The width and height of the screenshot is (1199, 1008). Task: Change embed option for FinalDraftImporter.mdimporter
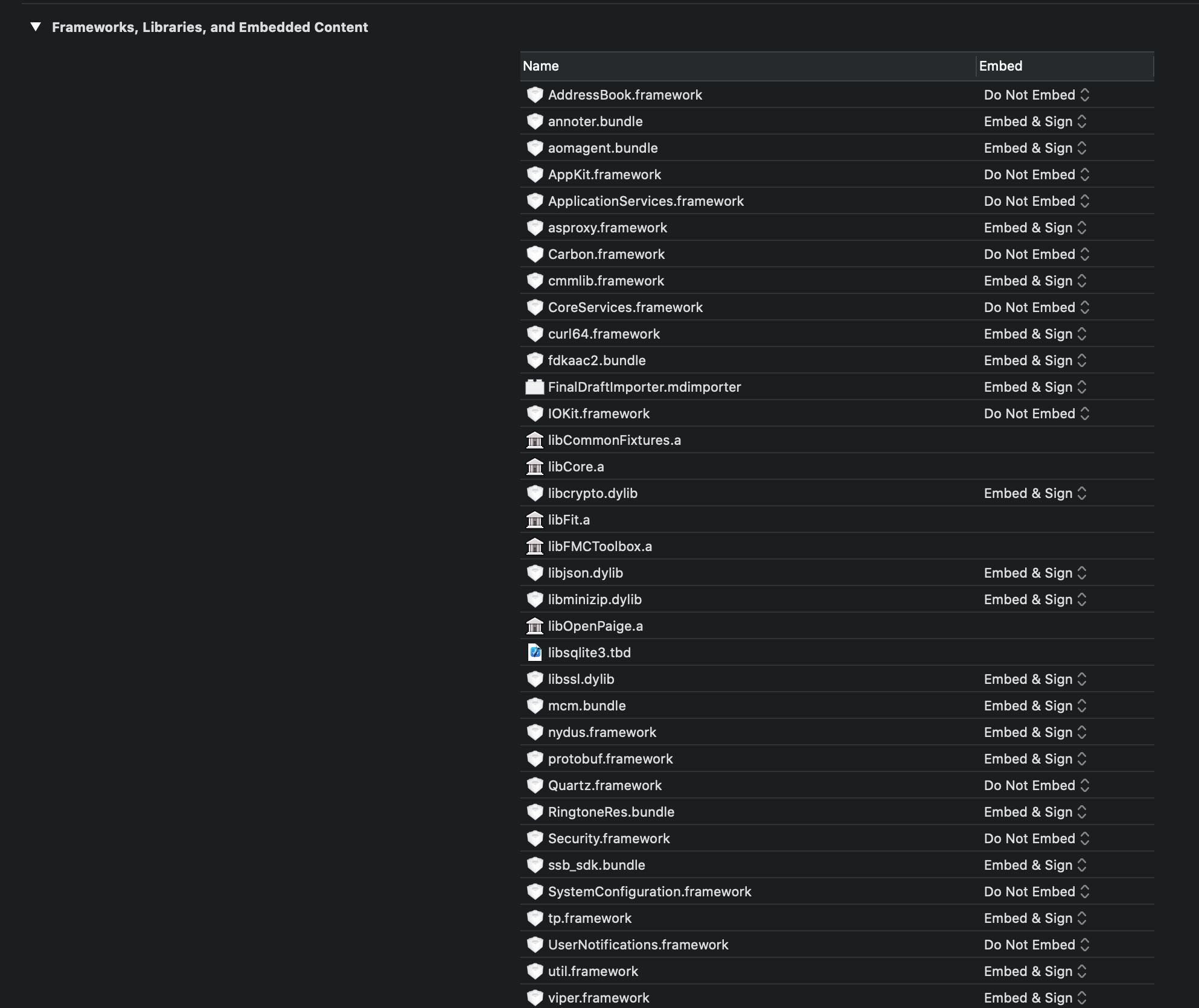coord(1035,387)
